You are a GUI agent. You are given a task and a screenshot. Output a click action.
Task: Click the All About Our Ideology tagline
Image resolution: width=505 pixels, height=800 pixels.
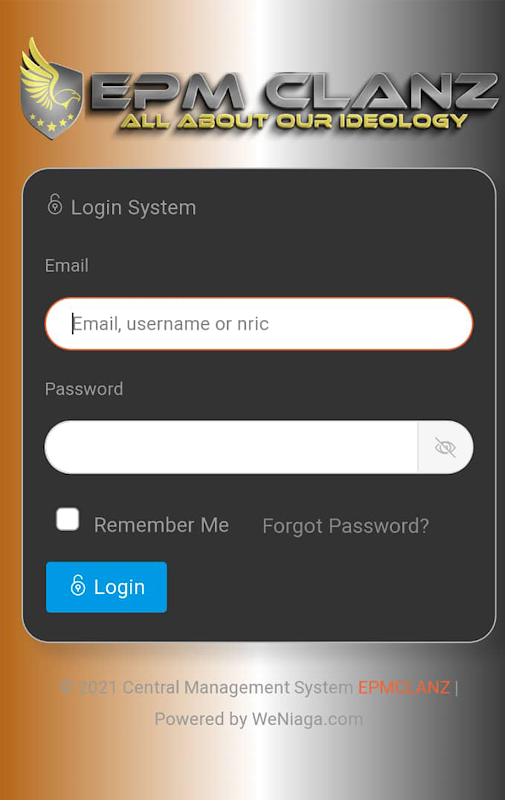[294, 121]
